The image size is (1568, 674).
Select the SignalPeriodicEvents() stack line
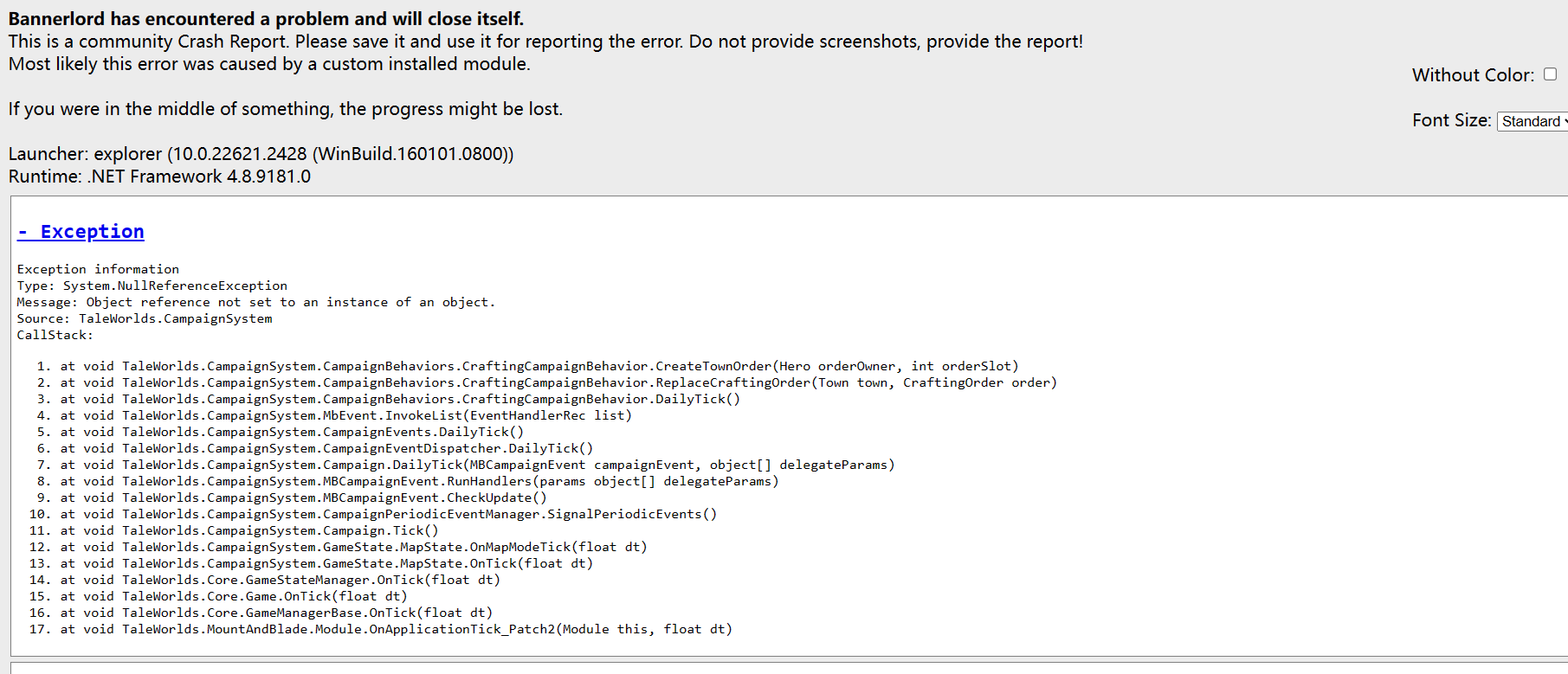[389, 514]
